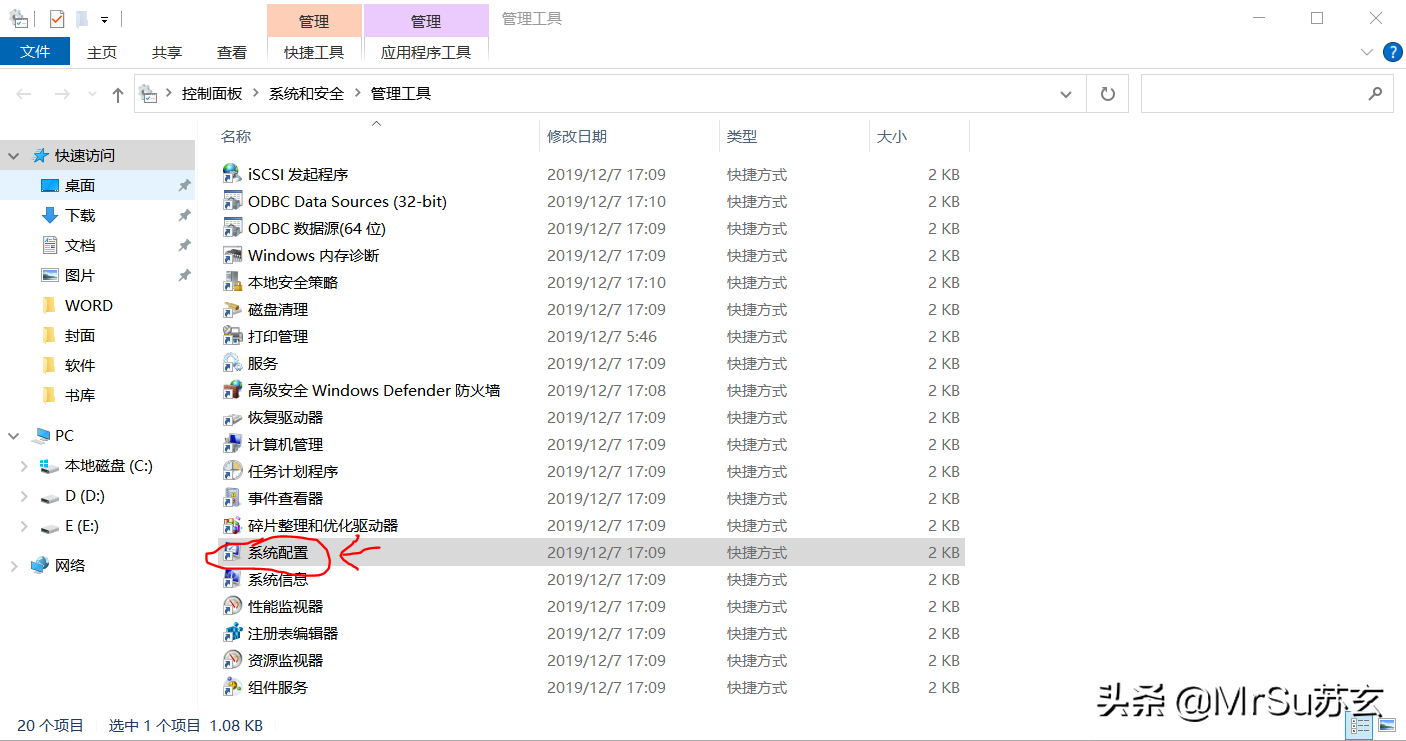1406x741 pixels.
Task: Switch to details view button
Action: click(x=1361, y=725)
